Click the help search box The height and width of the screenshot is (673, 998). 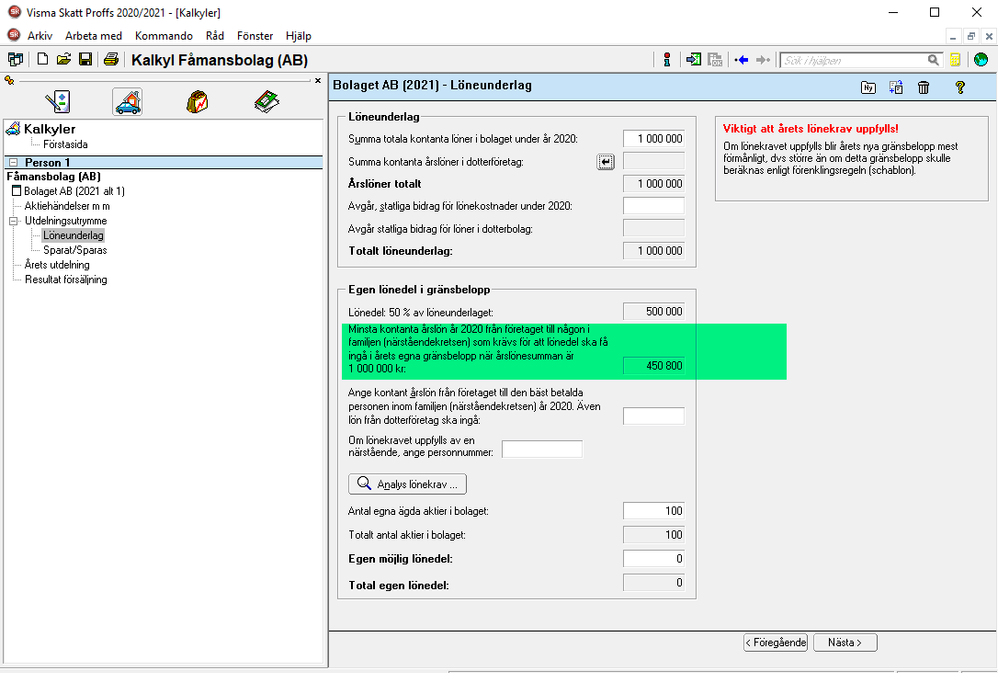tap(853, 60)
